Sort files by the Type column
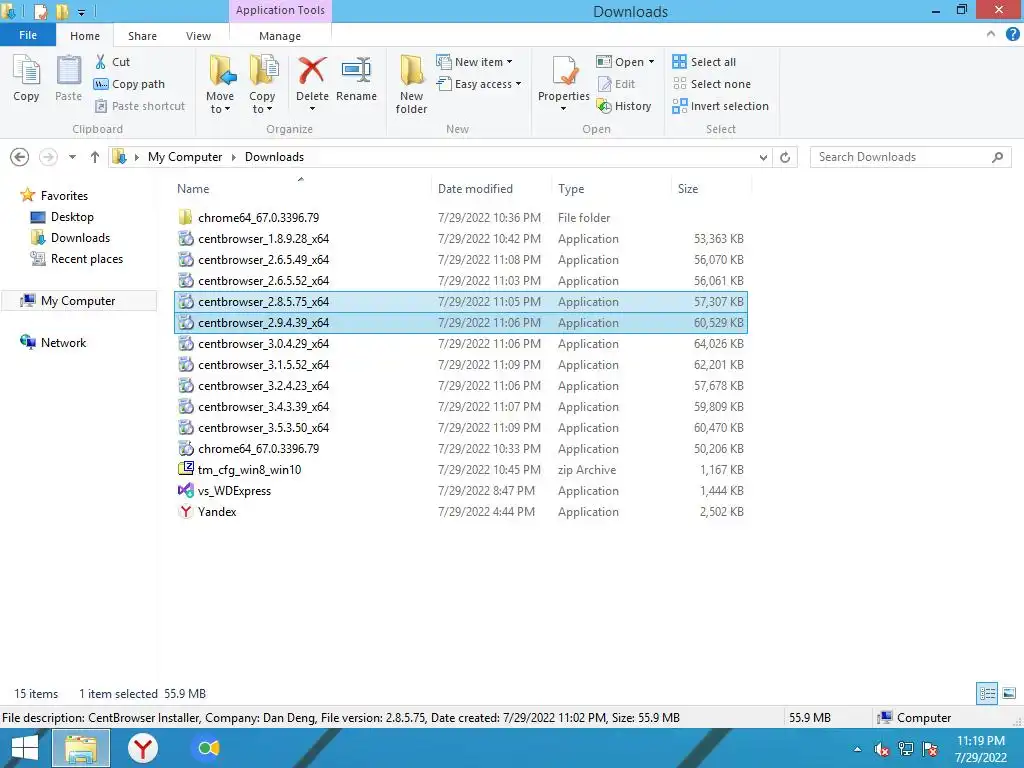The image size is (1024, 768). 611,189
